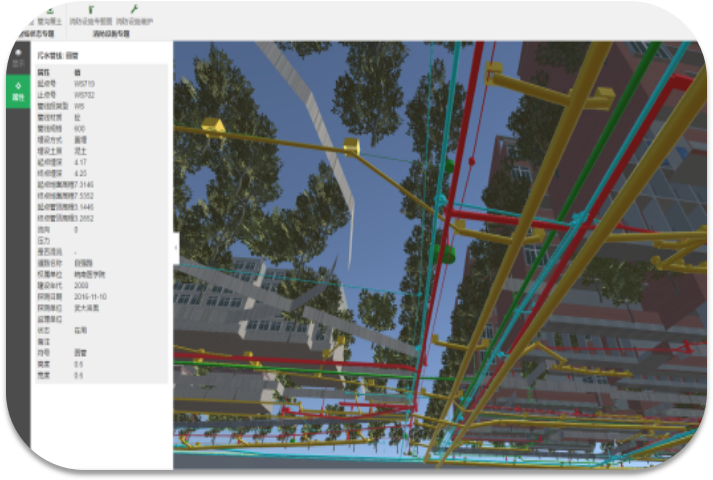713x480 pixels.
Task: Click the 消防设施维护 wrench icon
Action: [x=134, y=15]
